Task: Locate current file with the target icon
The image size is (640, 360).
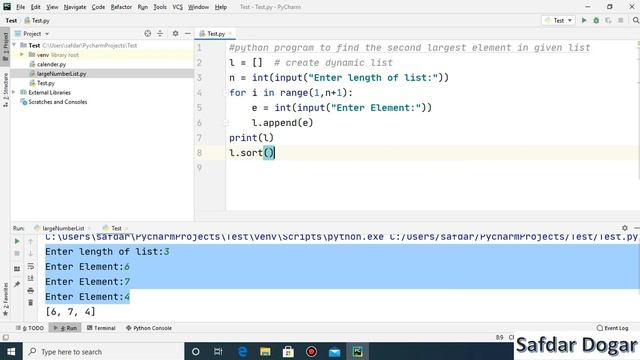Action: pyautogui.click(x=148, y=33)
